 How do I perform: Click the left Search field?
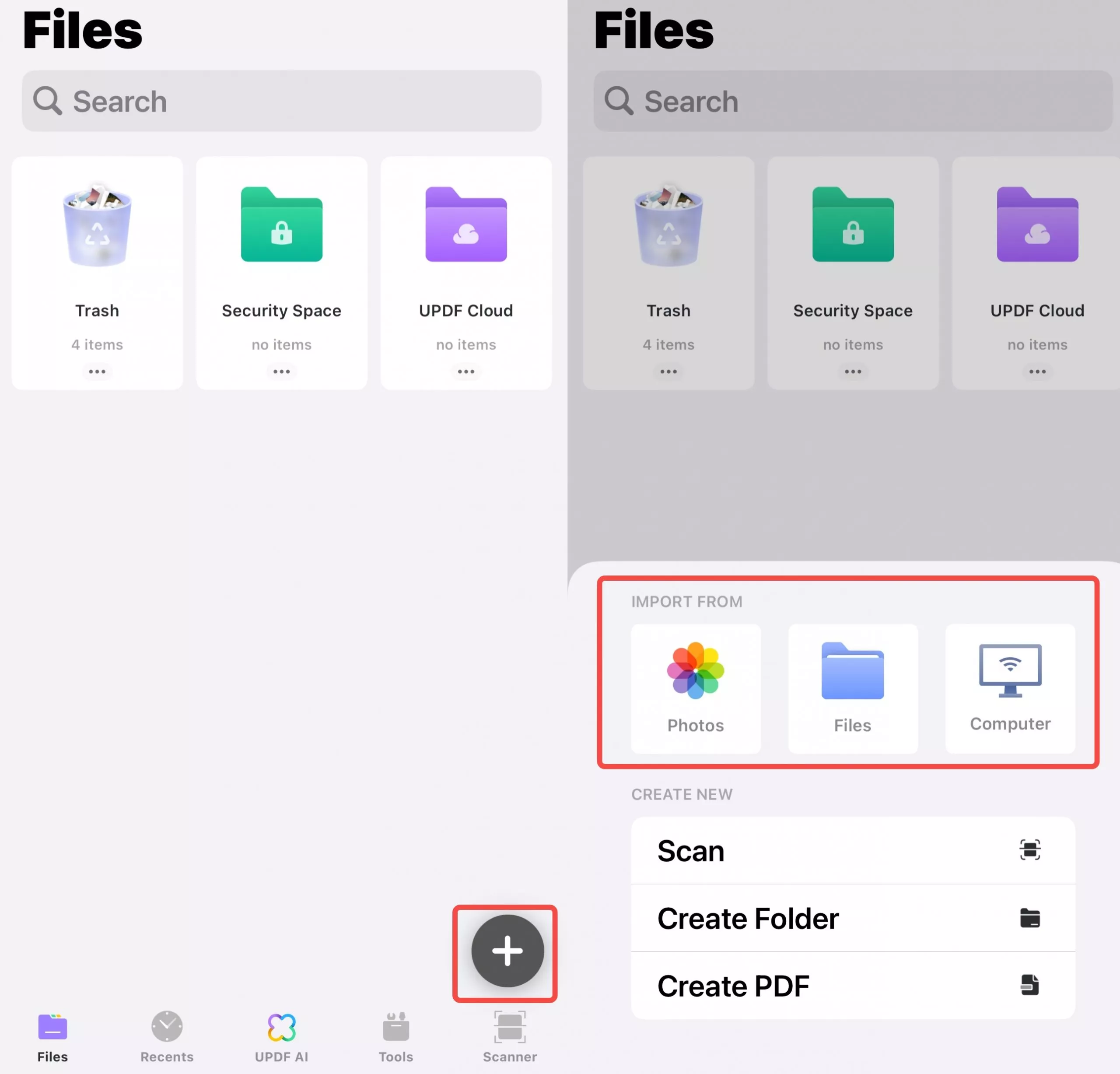(x=281, y=101)
